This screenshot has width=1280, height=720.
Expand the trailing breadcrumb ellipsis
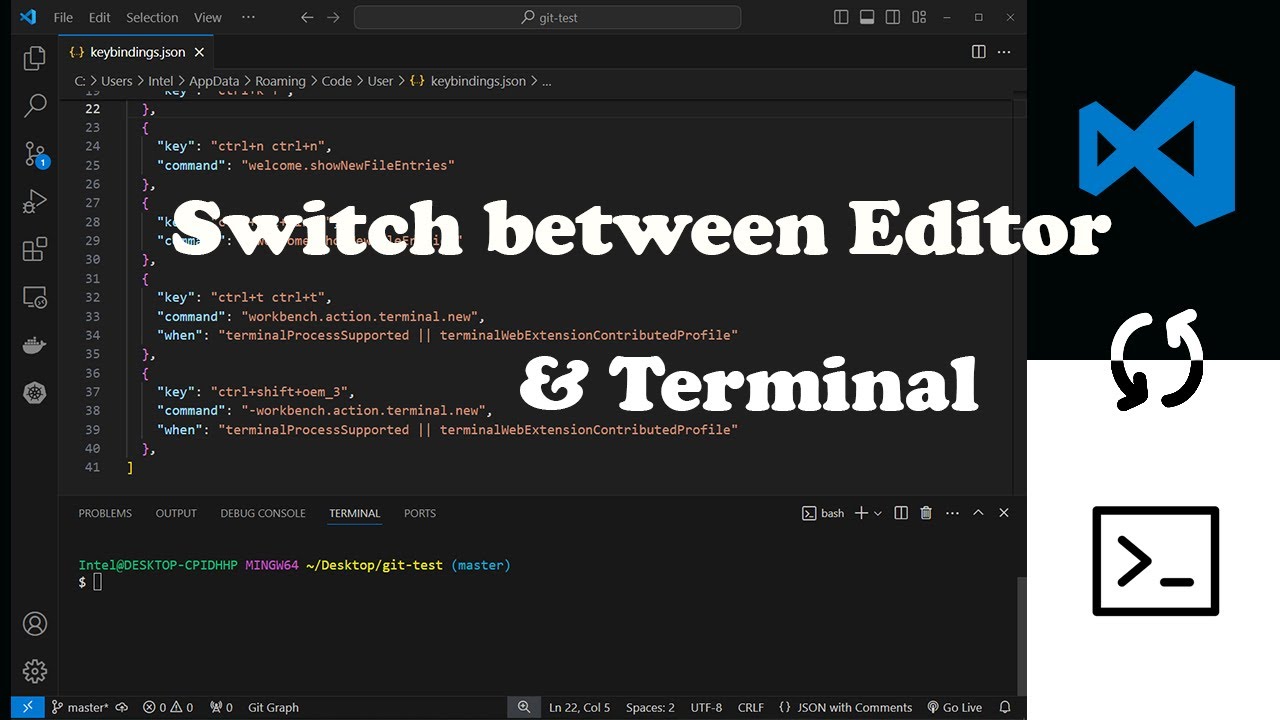point(546,81)
